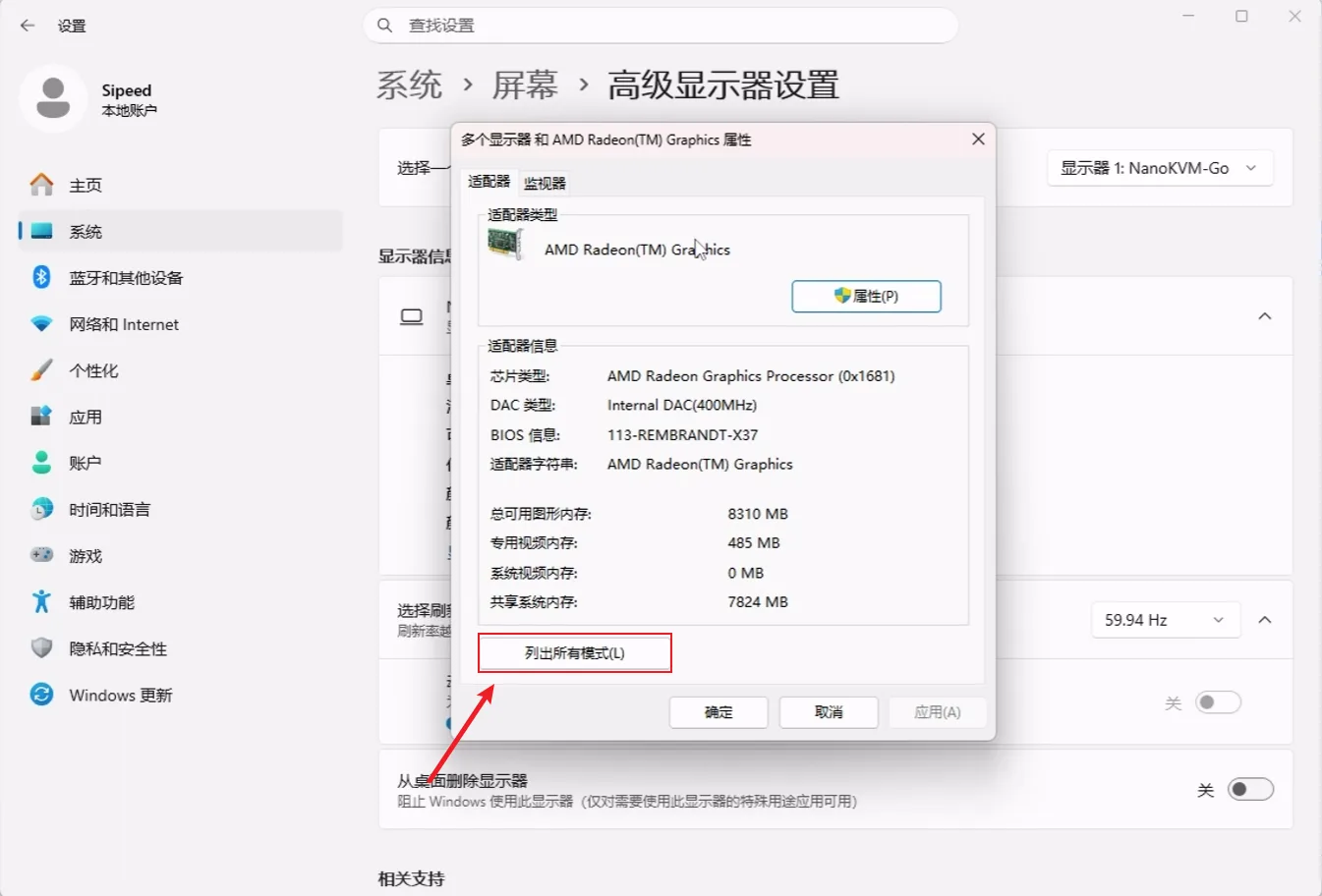This screenshot has height=896, width=1322.
Task: Toggle the dimmed 关 switch under refresh rate
Action: click(x=1218, y=702)
